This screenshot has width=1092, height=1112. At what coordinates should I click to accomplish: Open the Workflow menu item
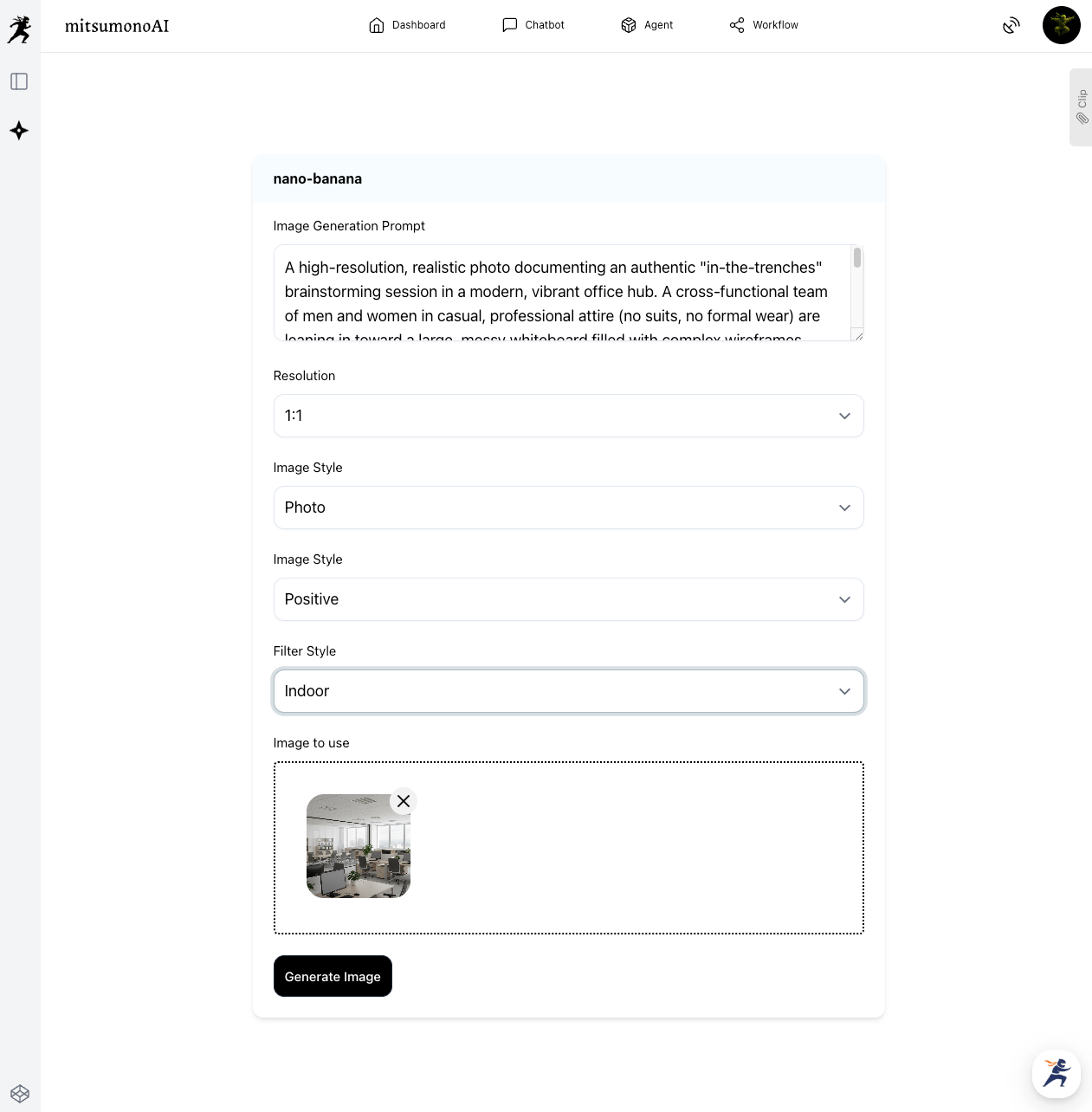click(764, 25)
